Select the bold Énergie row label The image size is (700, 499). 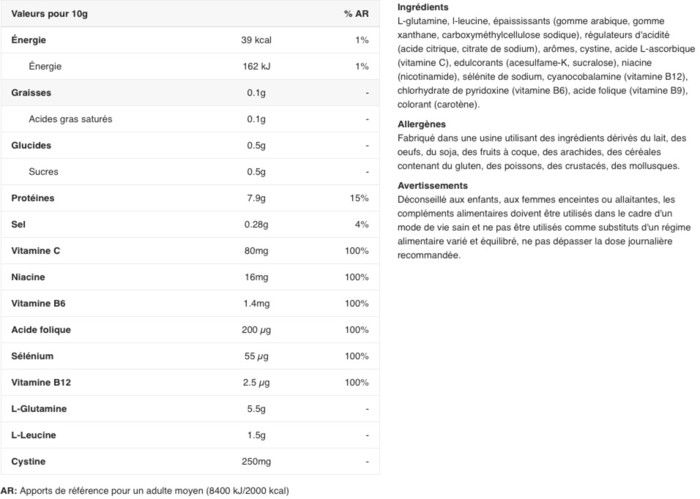click(x=28, y=40)
